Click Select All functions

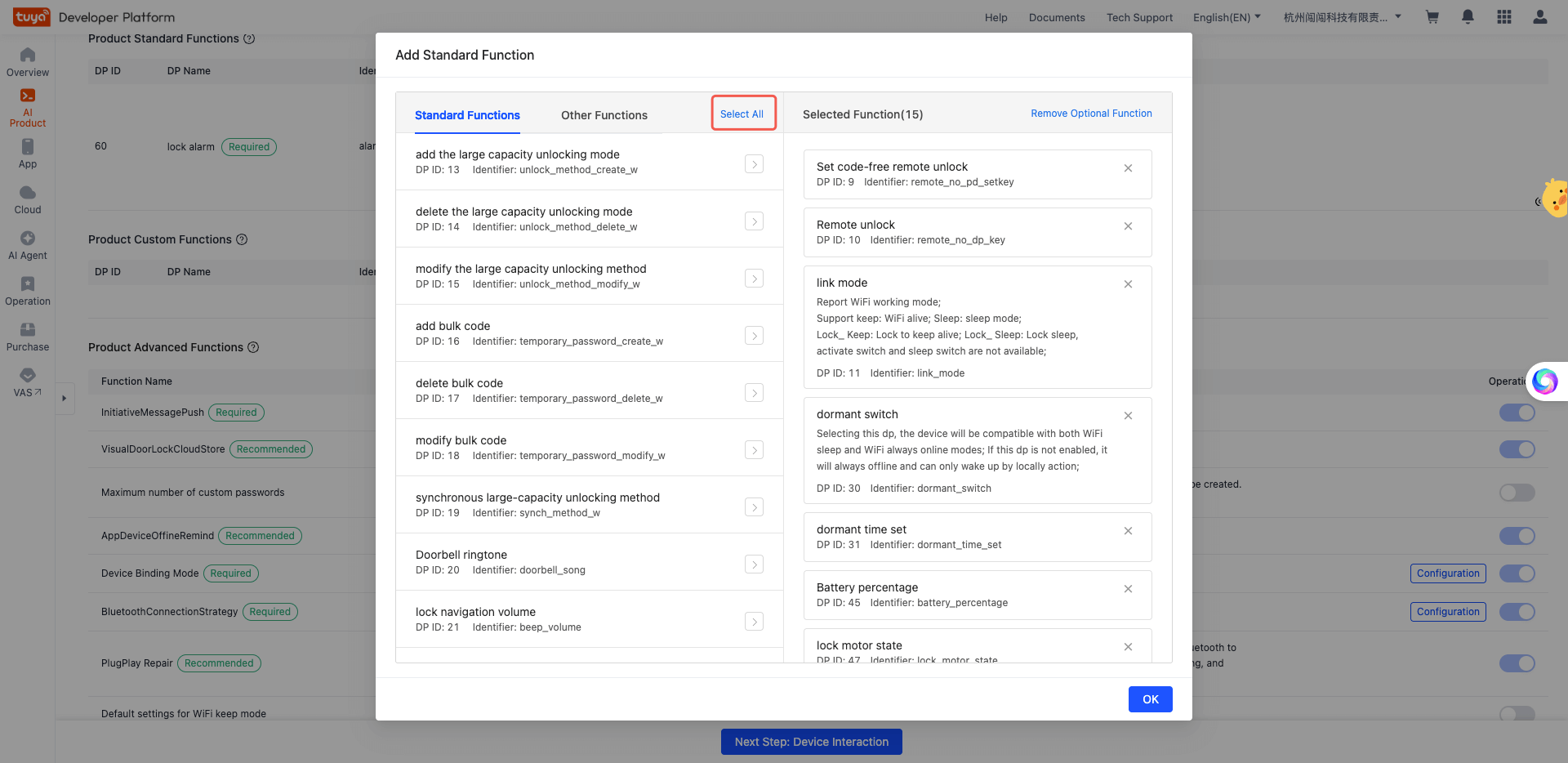742,114
